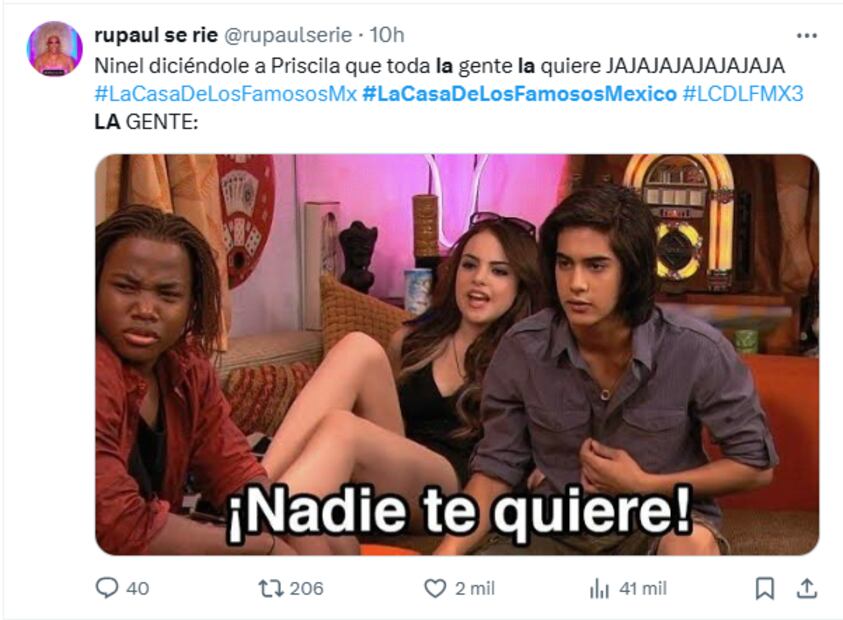Click the reply speech bubble icon
The image size is (843, 620).
[106, 588]
